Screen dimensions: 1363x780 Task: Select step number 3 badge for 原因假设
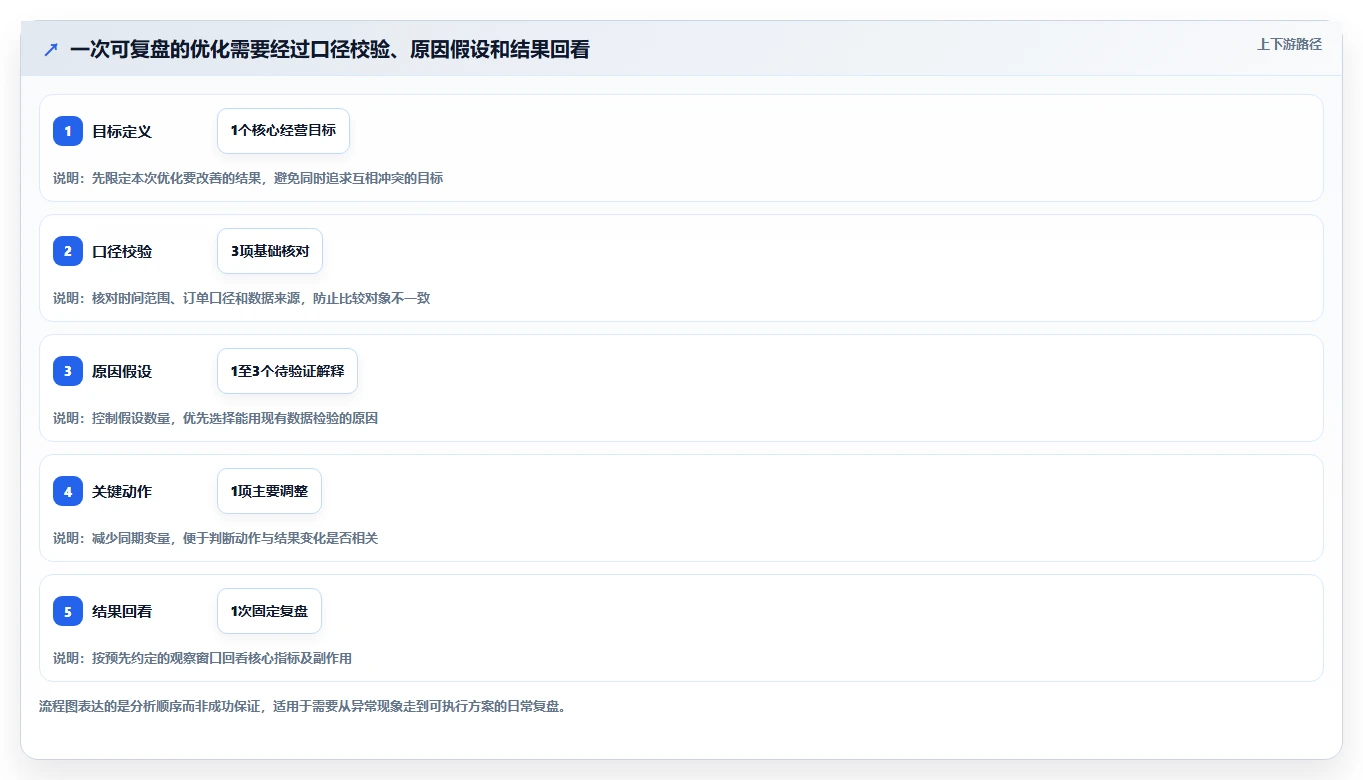point(68,371)
